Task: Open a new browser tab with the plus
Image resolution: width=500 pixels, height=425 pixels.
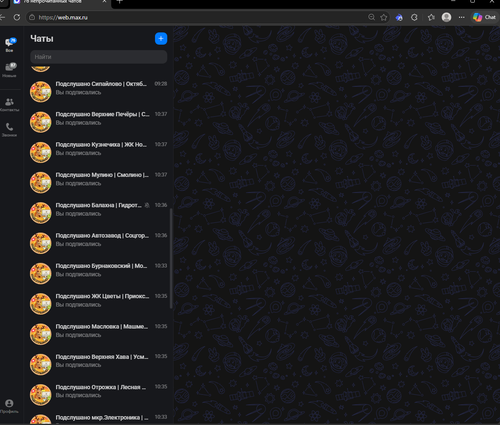Action: [x=120, y=2]
